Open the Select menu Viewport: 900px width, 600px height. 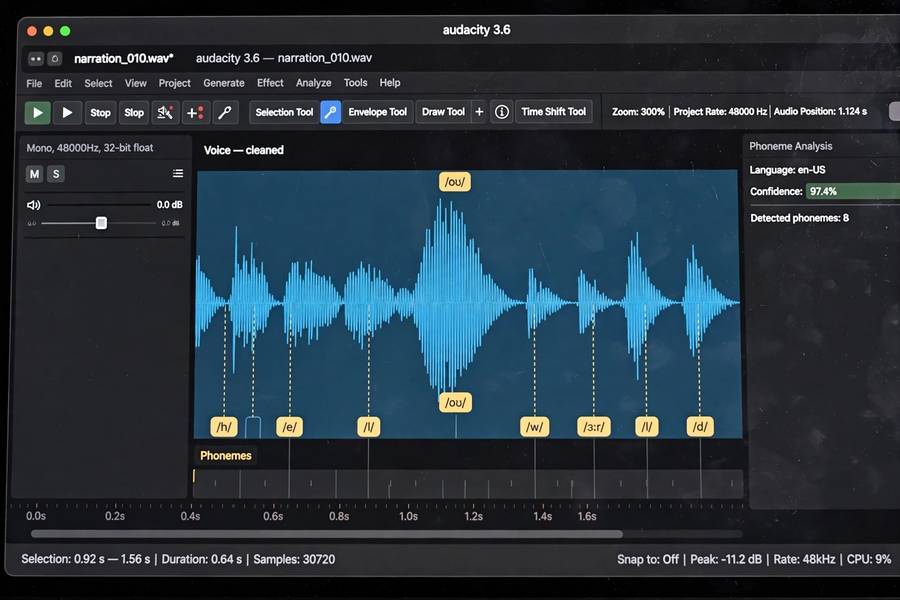tap(98, 83)
